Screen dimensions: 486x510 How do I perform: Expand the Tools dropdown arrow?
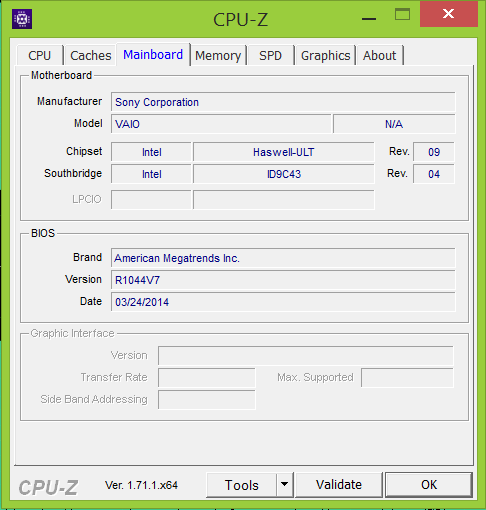click(285, 484)
